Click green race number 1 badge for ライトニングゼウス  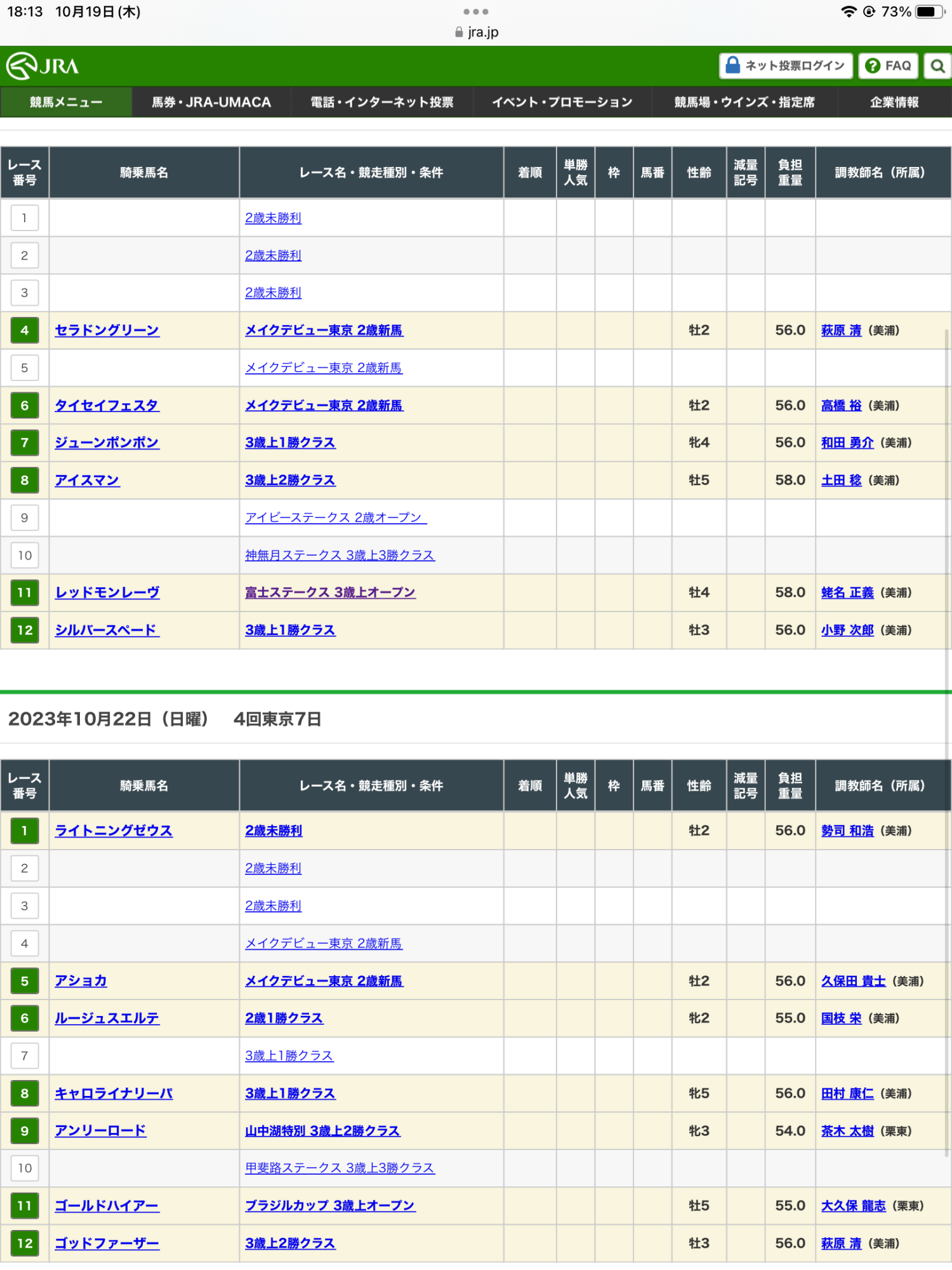click(x=25, y=831)
